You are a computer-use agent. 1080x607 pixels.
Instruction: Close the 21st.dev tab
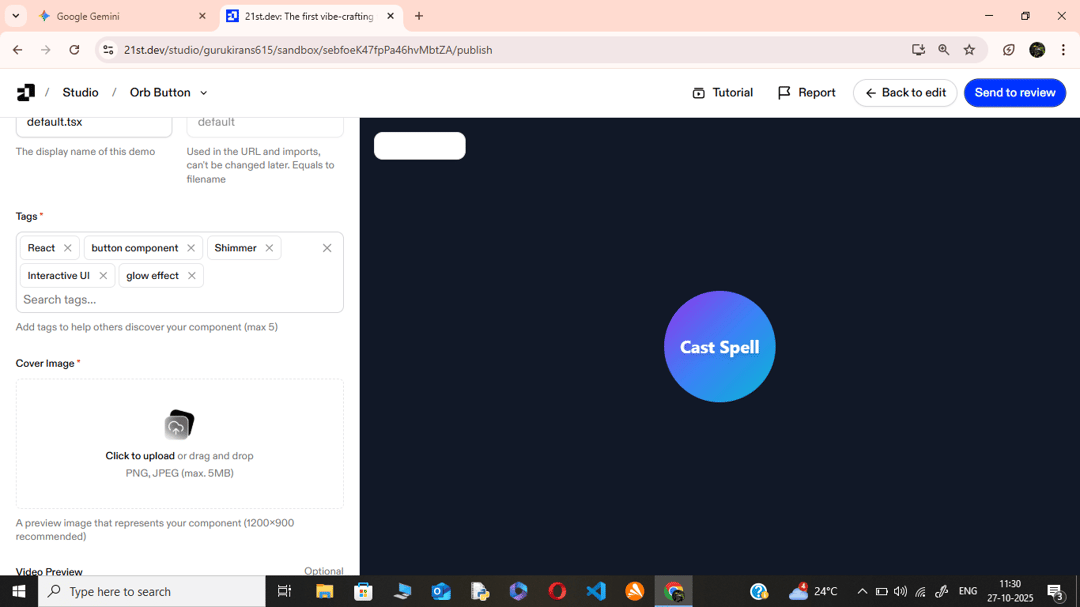click(x=391, y=16)
